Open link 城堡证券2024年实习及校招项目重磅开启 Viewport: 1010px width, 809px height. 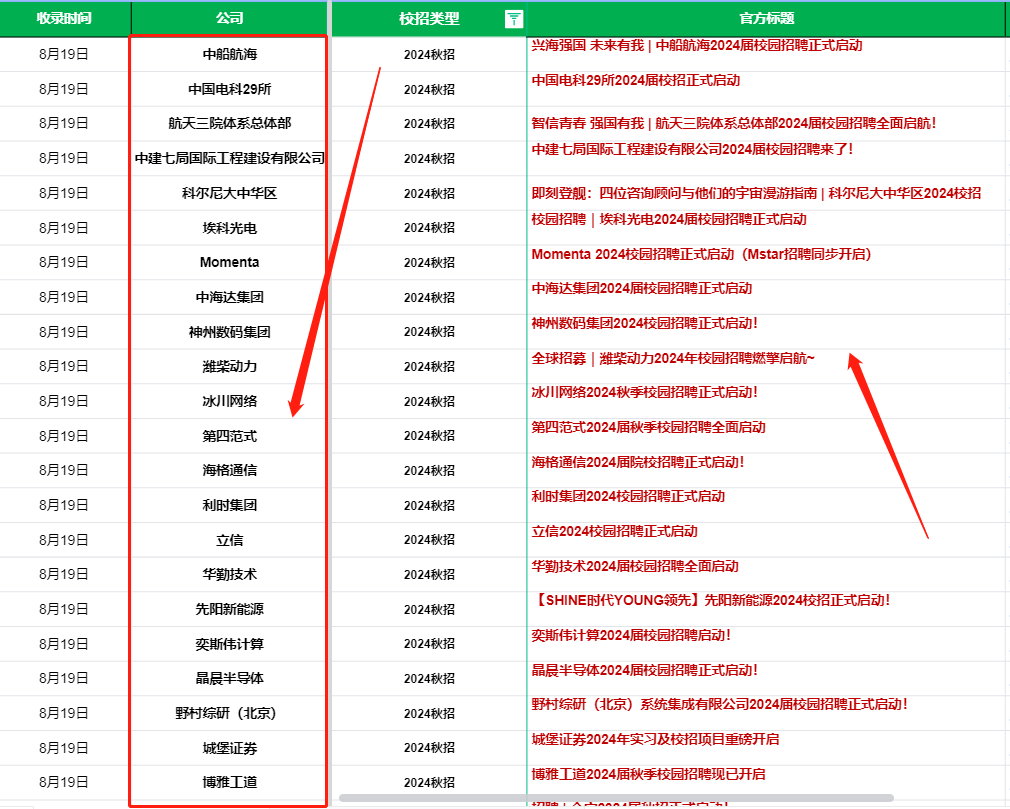coord(655,739)
